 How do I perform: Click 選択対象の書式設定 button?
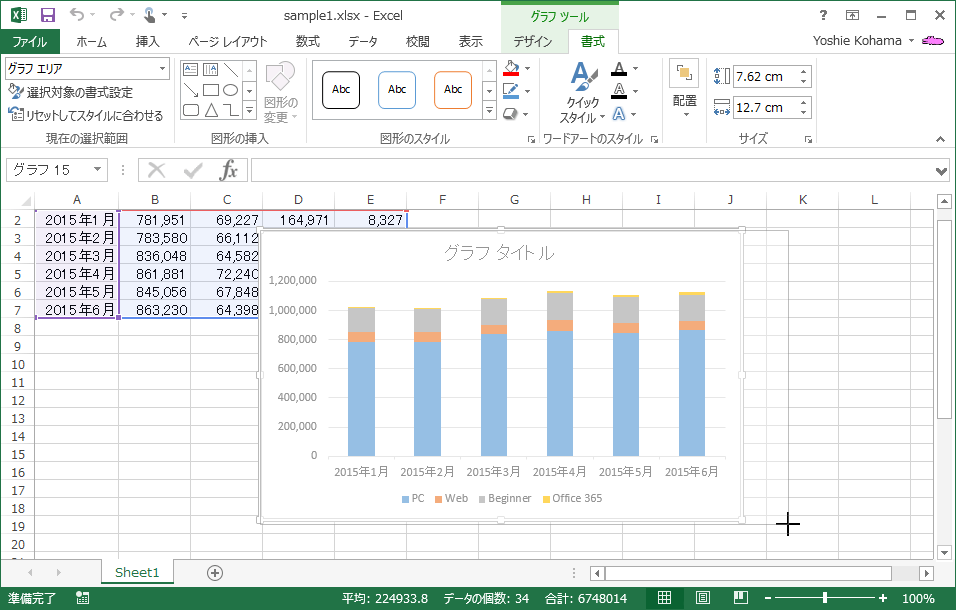[72, 92]
